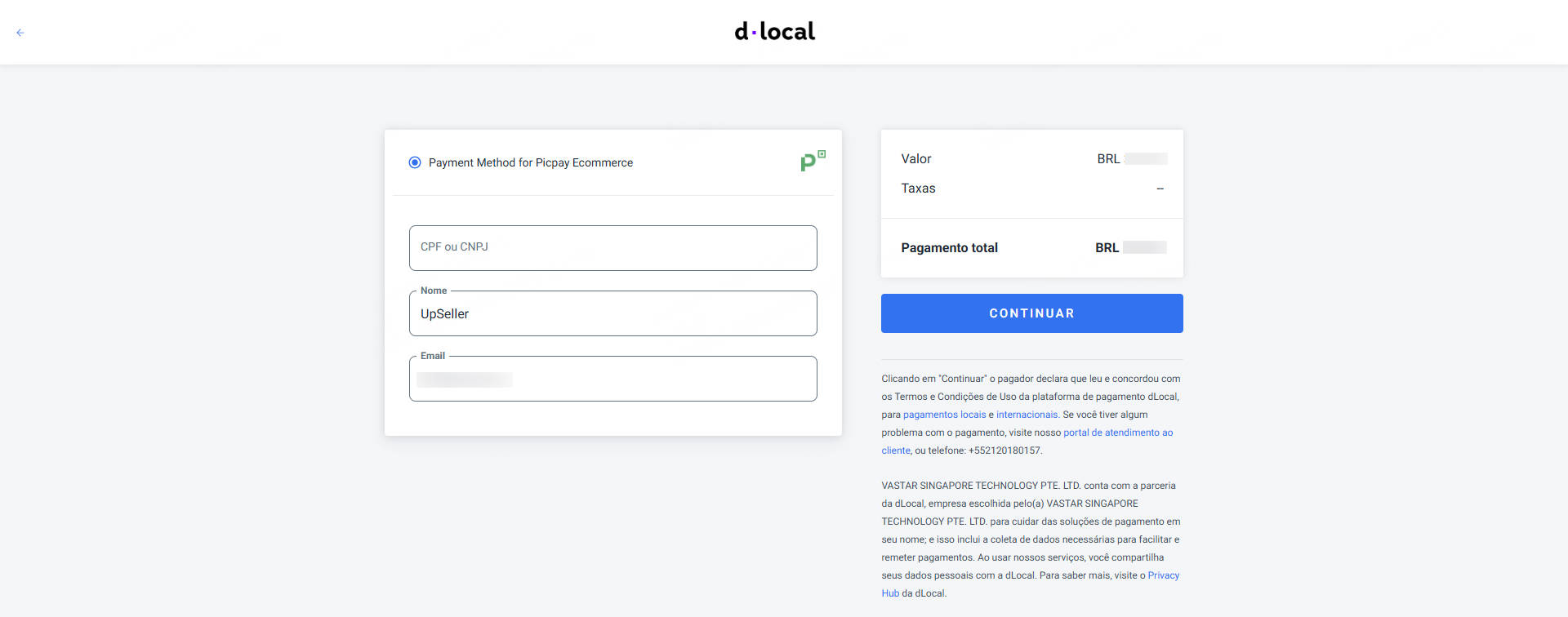Click the 'Taxas' label in summary

(x=918, y=189)
